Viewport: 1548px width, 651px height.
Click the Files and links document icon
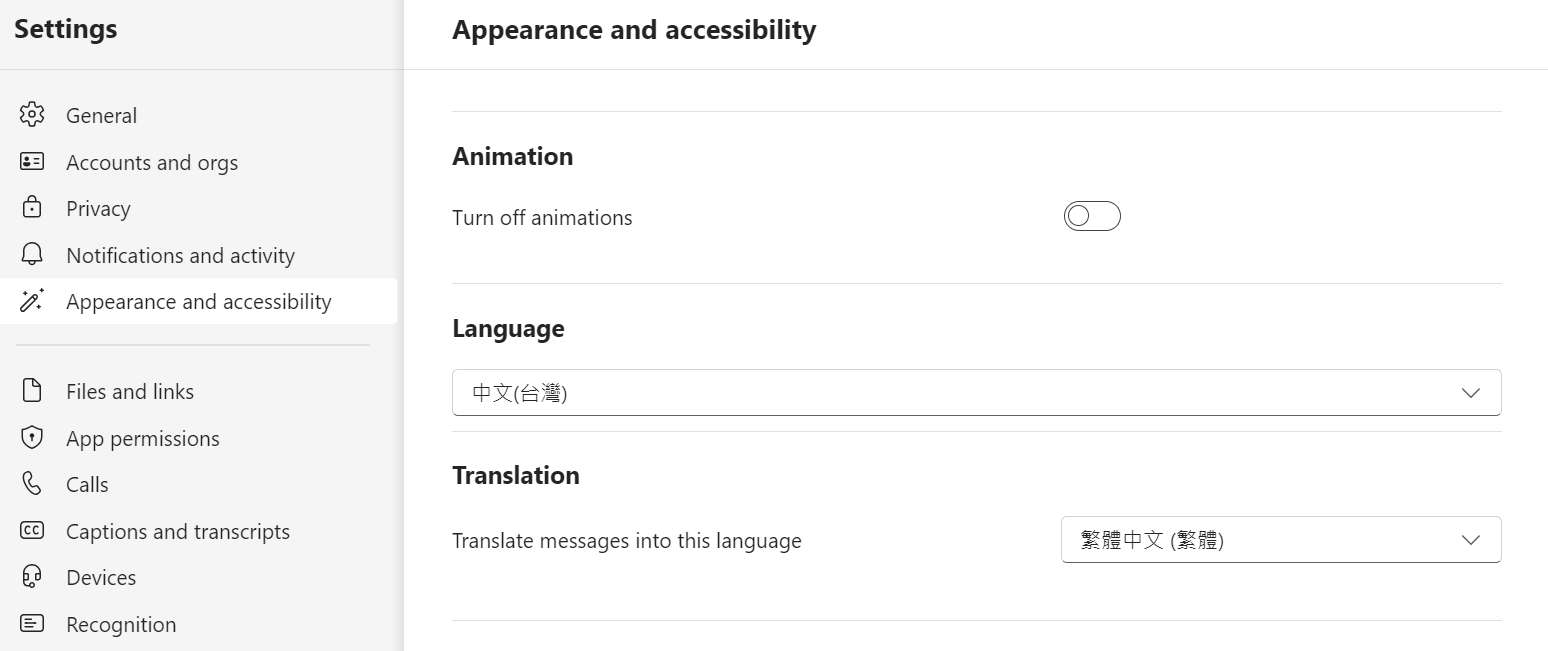coord(32,391)
